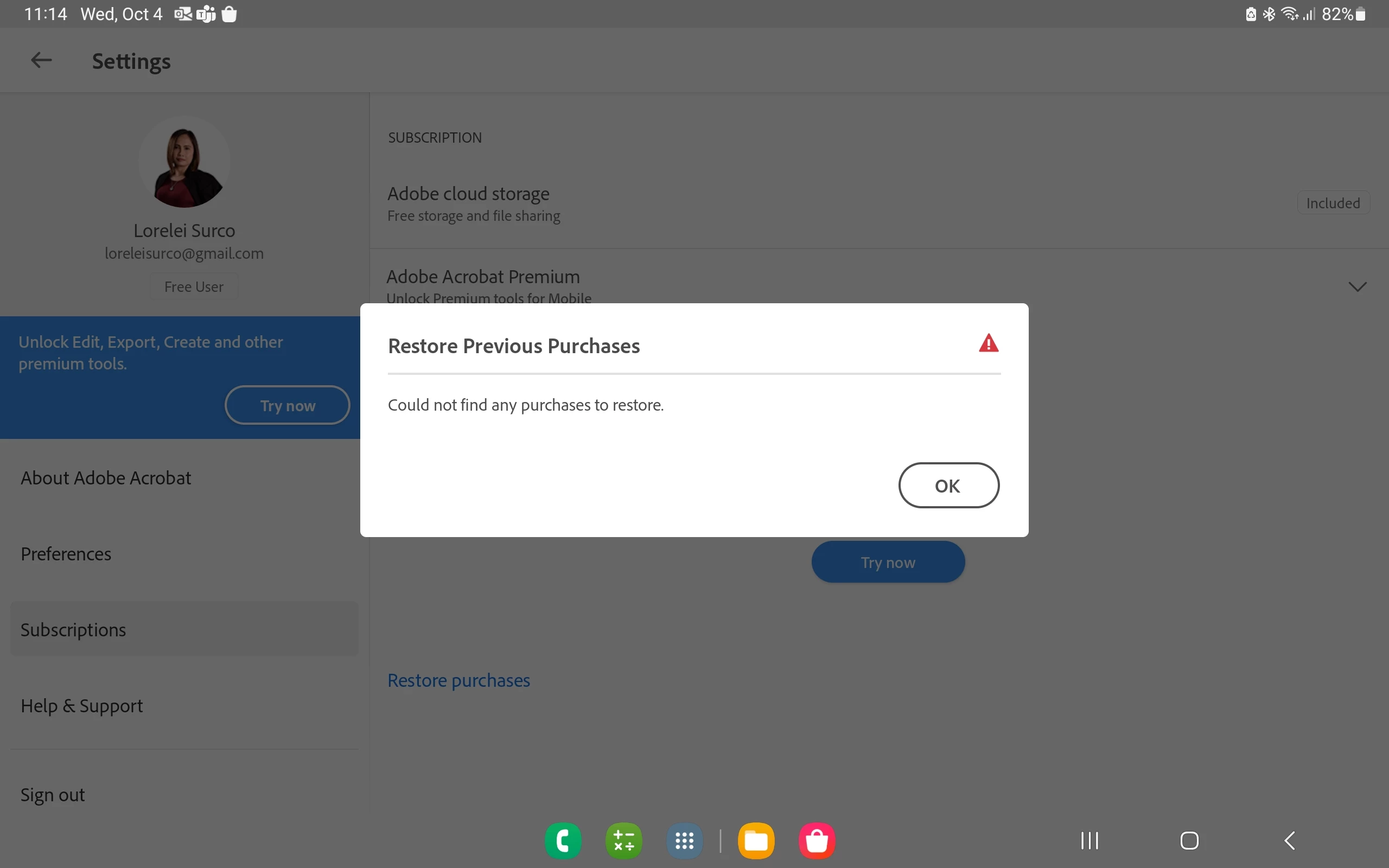
Task: Click the Restore purchases link
Action: 458,680
